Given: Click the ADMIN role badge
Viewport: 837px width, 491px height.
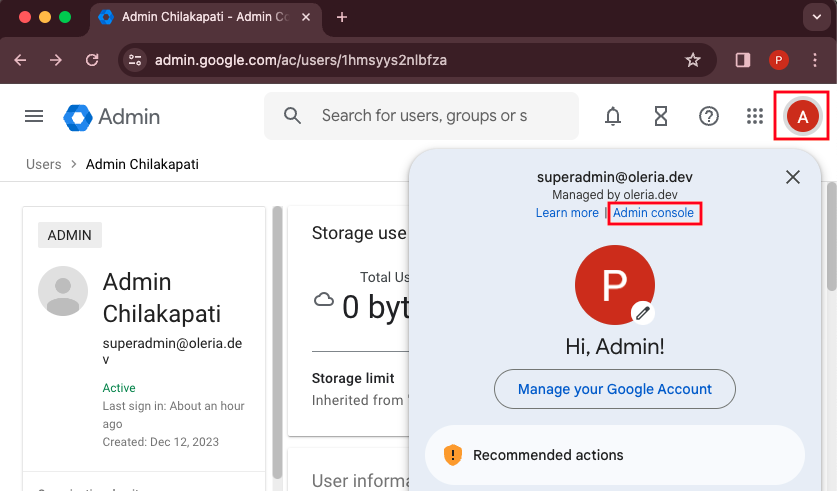Looking at the screenshot, I should pyautogui.click(x=69, y=235).
